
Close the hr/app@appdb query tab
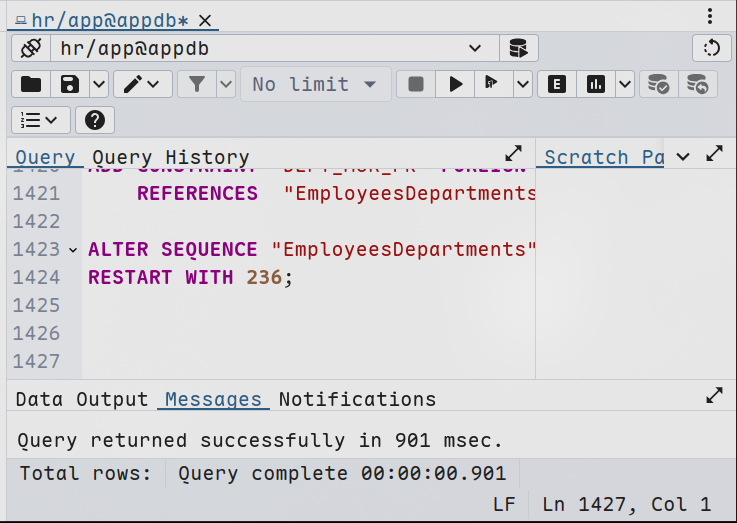[x=205, y=20]
